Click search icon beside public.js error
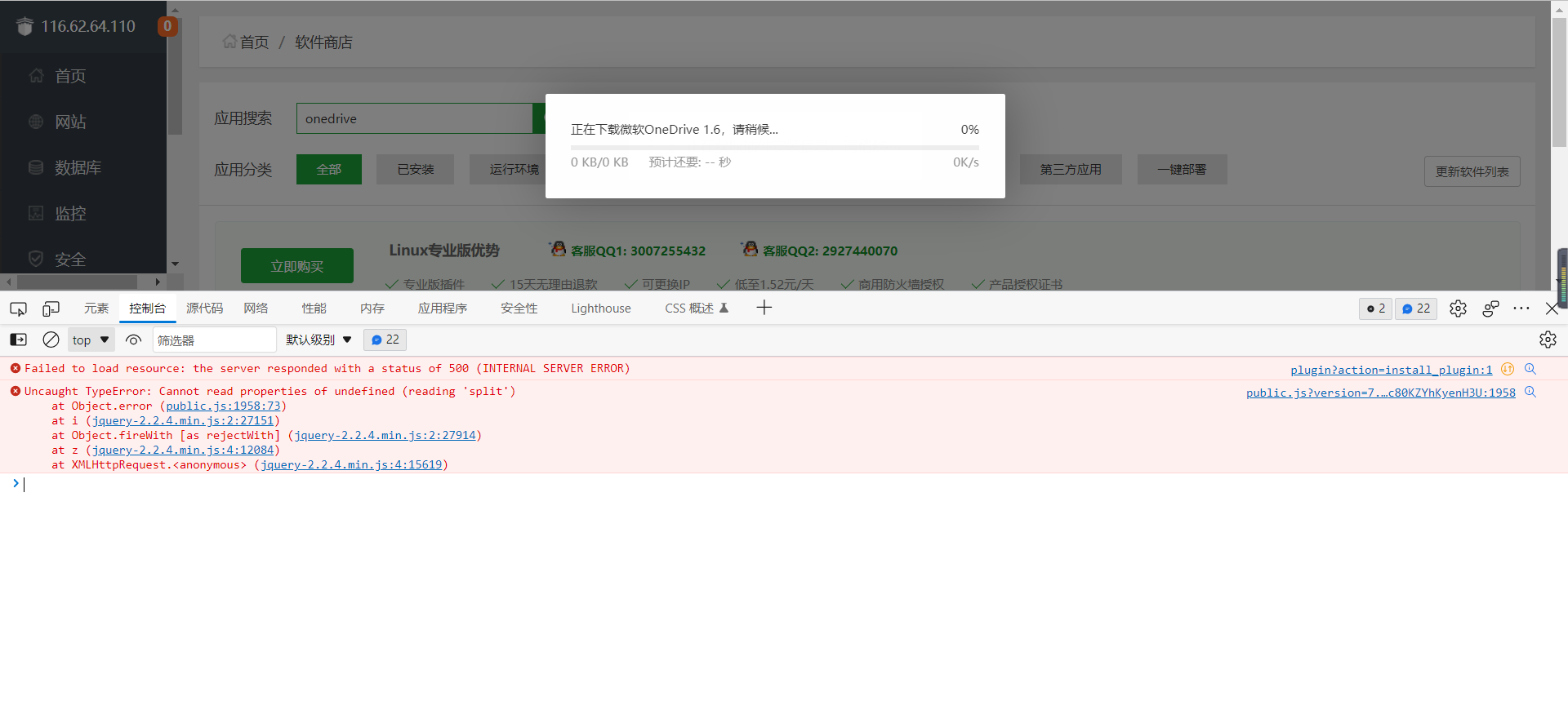Image resolution: width=1568 pixels, height=728 pixels. click(x=1530, y=393)
